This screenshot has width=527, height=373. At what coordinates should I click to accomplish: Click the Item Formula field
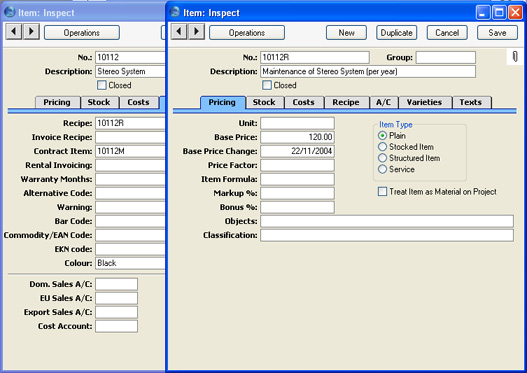click(297, 179)
